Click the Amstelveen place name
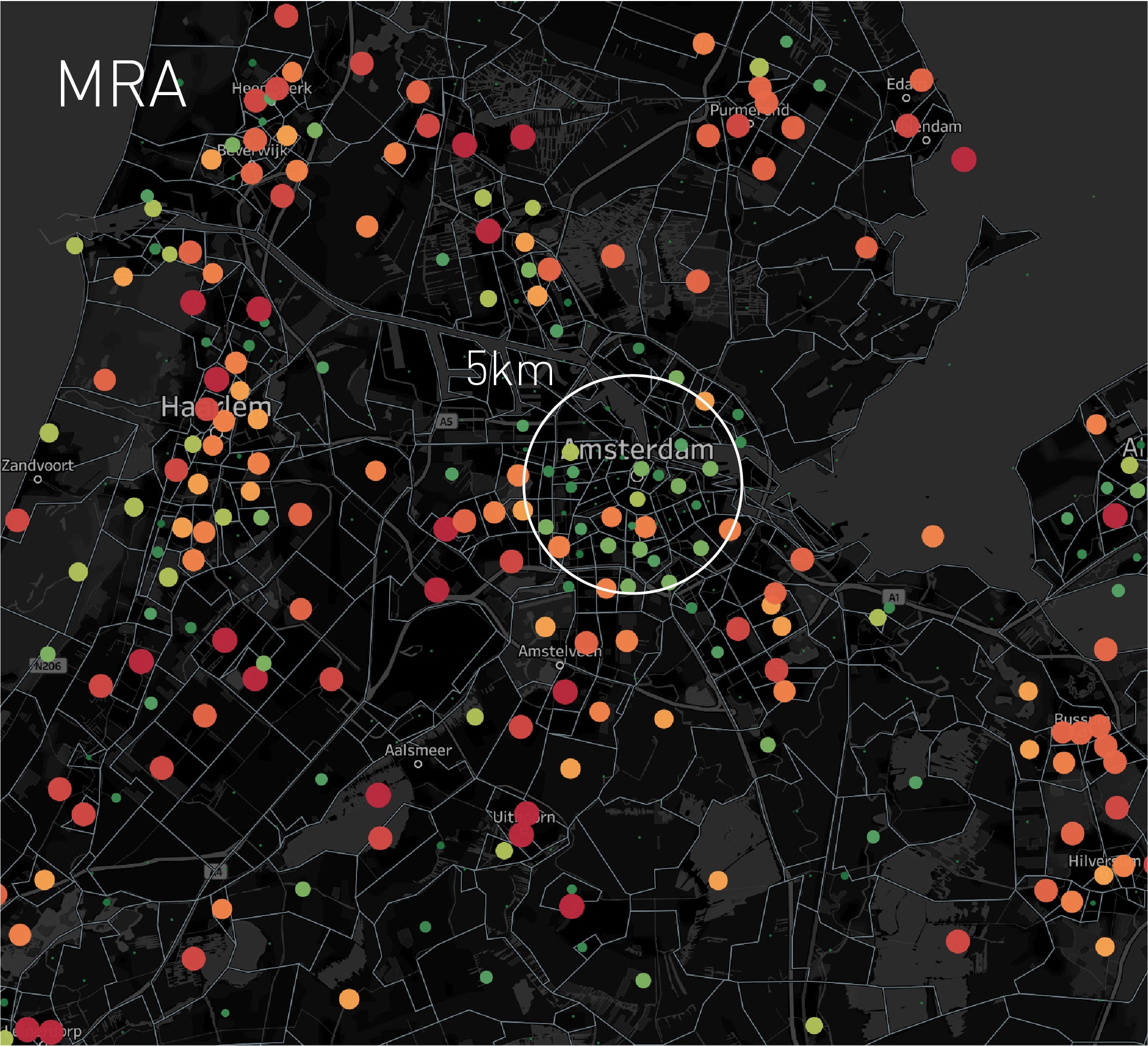Viewport: 1148px width, 1046px height. point(559,651)
